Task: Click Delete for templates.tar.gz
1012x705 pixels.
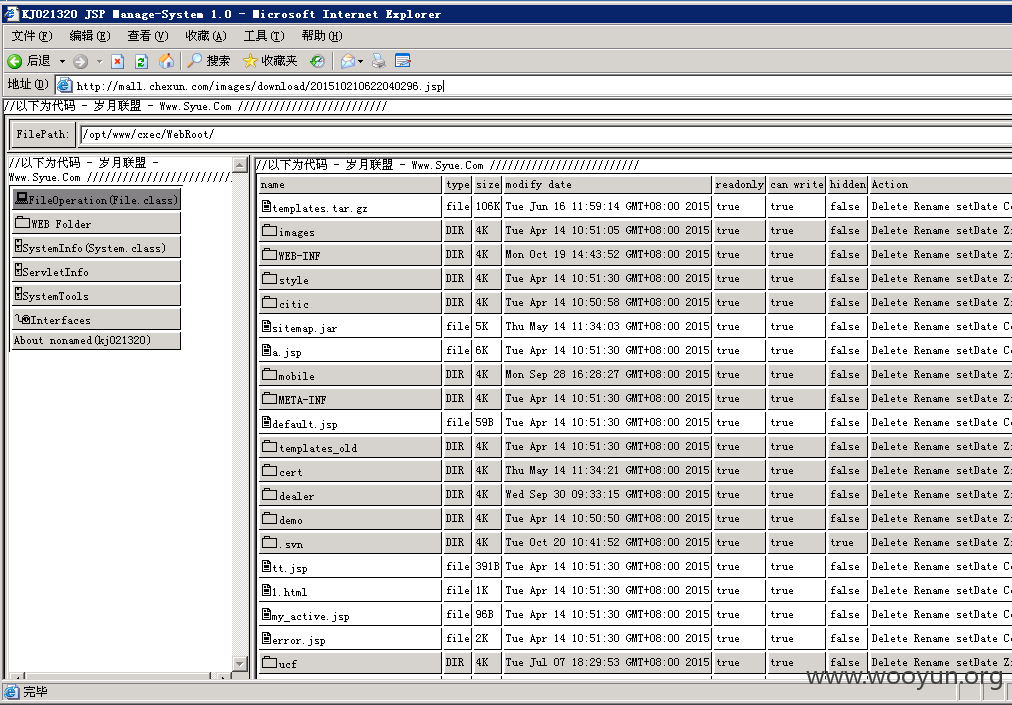Action: coord(889,207)
